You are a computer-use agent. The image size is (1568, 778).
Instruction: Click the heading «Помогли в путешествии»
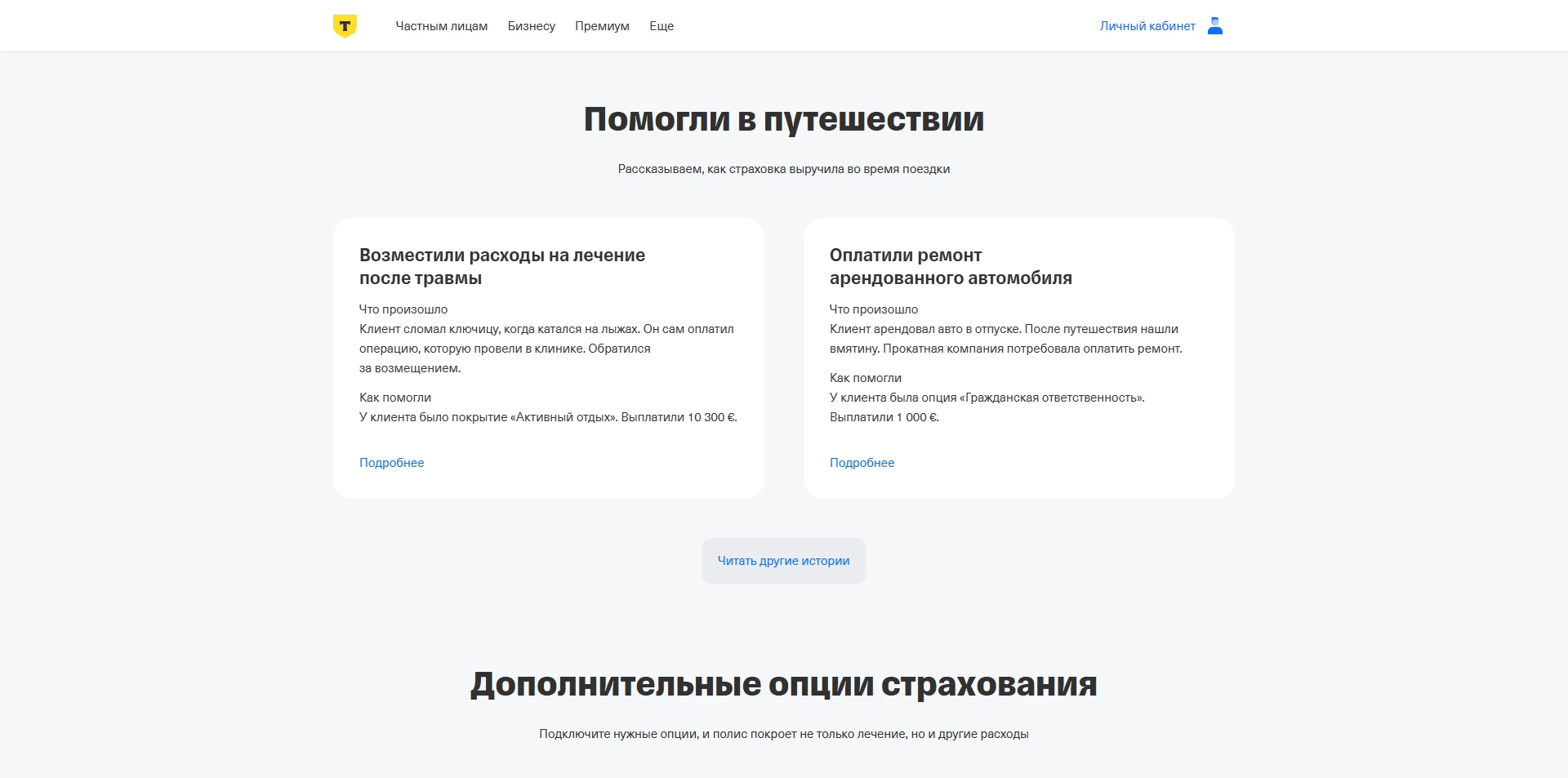point(782,118)
